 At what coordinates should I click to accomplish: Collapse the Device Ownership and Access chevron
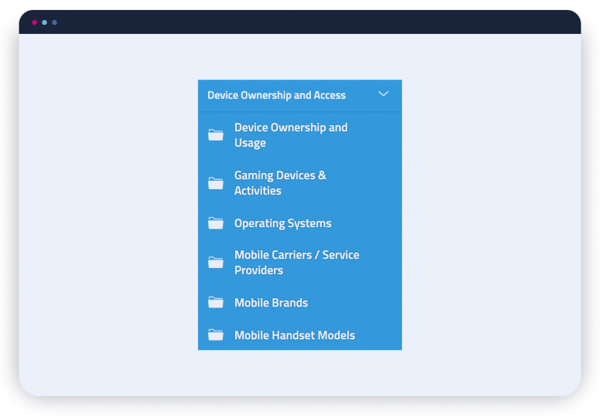click(383, 94)
